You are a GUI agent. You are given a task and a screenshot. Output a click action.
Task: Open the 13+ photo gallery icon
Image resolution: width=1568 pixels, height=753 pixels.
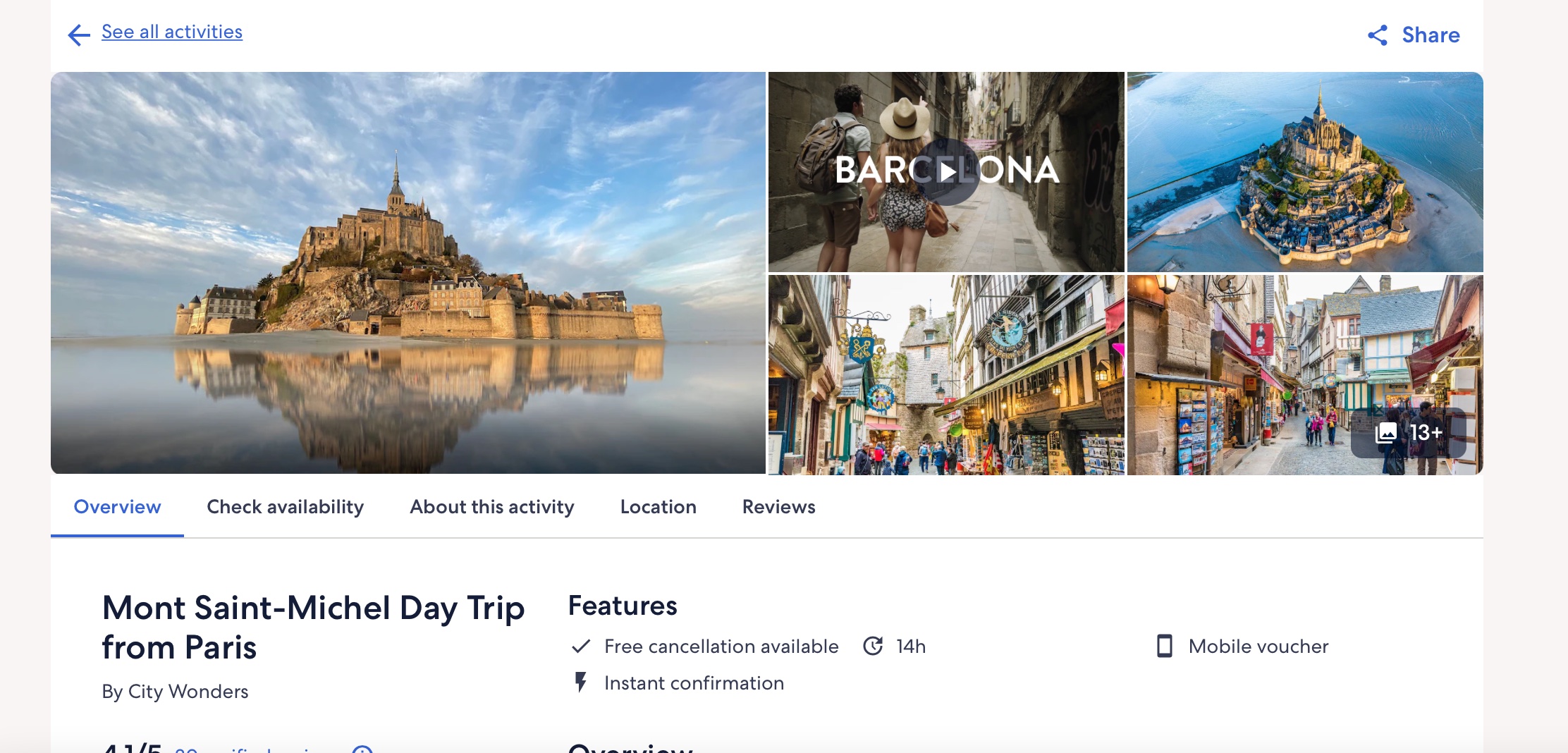[x=1386, y=432]
